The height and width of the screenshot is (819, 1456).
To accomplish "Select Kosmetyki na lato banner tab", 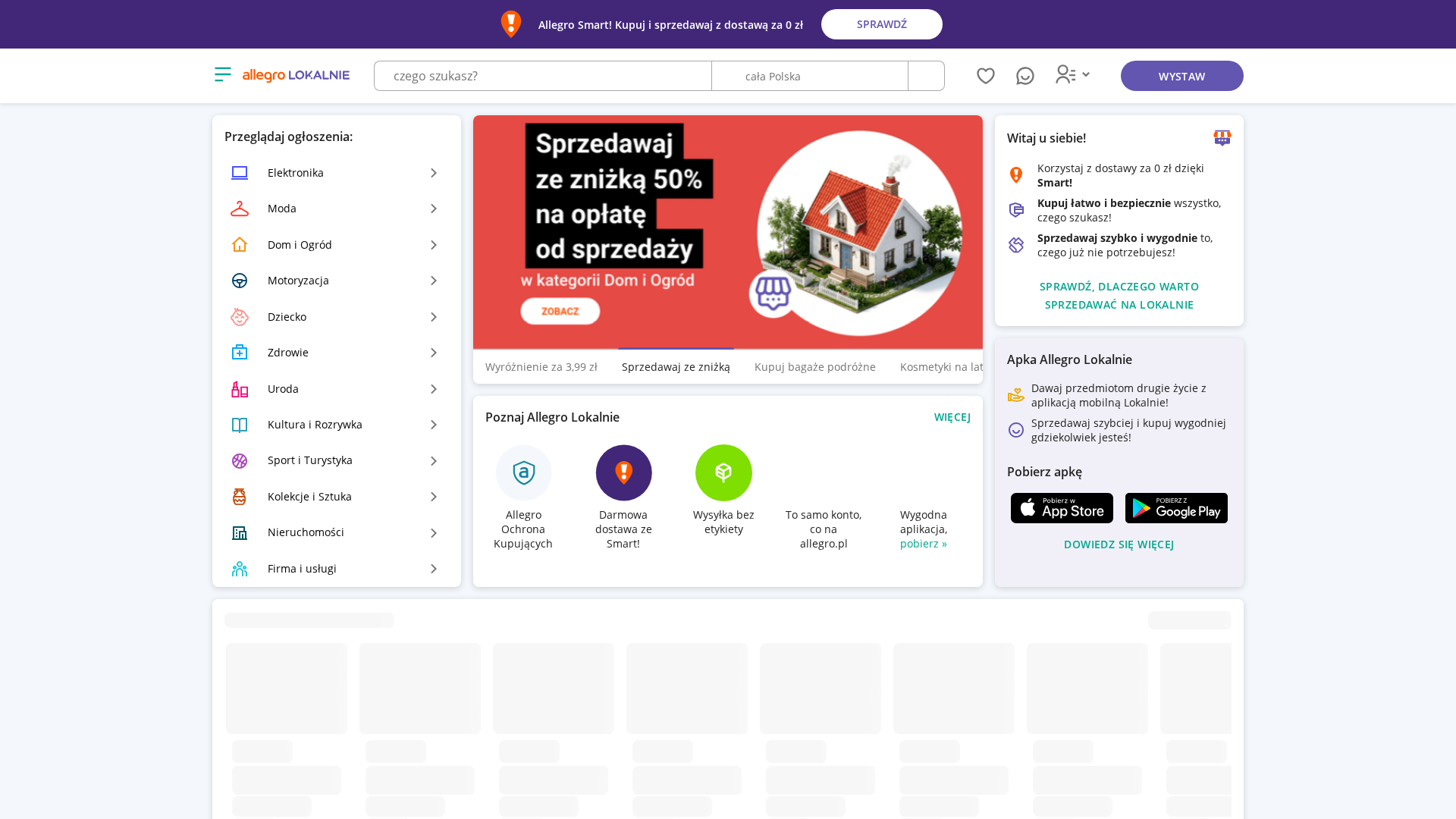I will [940, 367].
